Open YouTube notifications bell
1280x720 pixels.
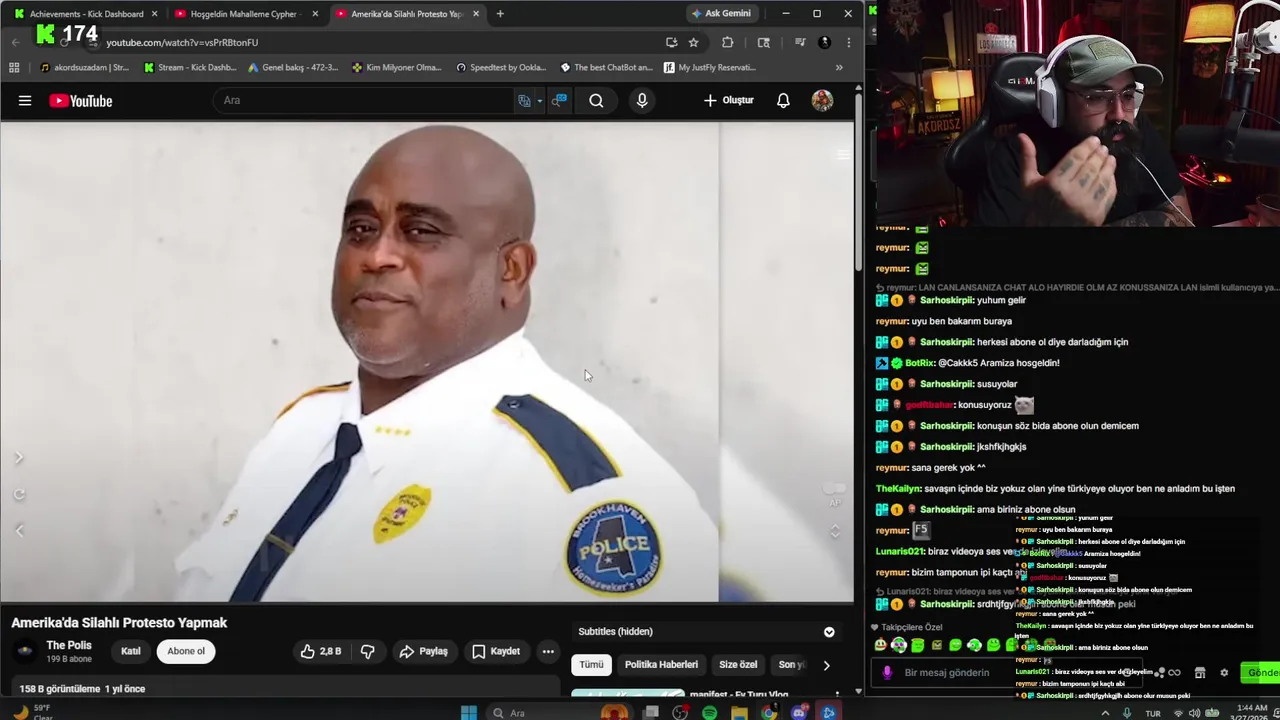783,100
